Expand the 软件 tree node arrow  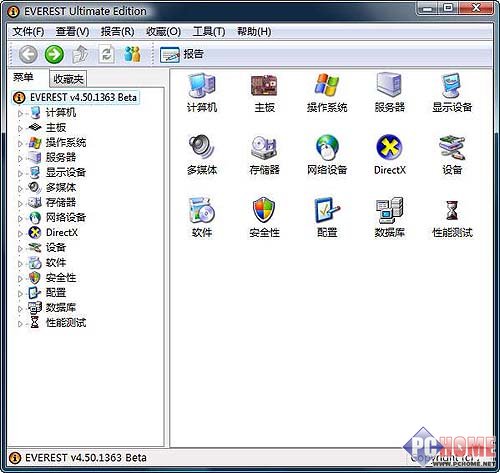coord(20,264)
